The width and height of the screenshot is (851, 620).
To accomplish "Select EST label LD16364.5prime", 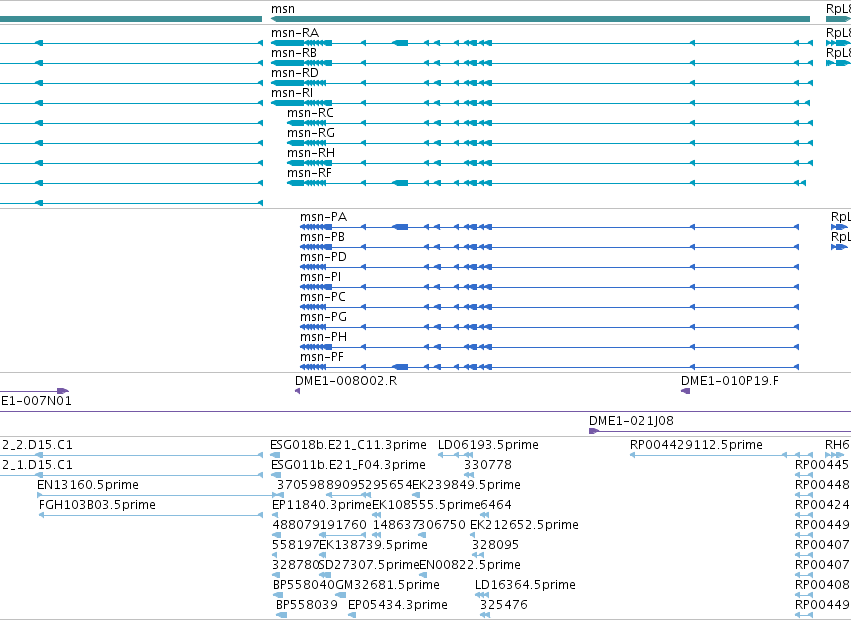I will 525,586.
